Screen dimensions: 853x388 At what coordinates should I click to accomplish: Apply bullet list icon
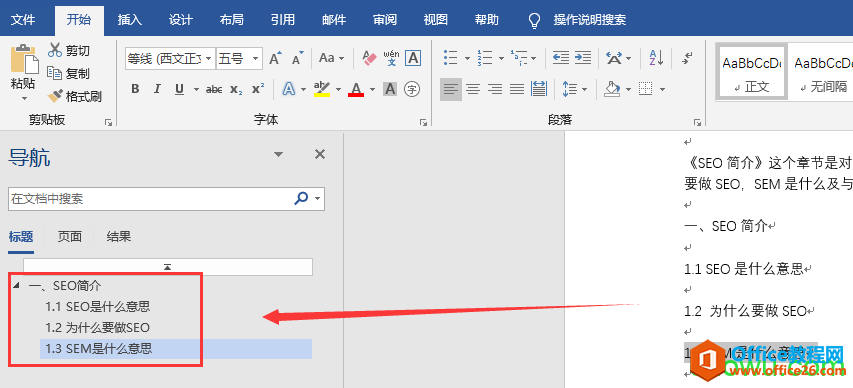click(x=450, y=58)
